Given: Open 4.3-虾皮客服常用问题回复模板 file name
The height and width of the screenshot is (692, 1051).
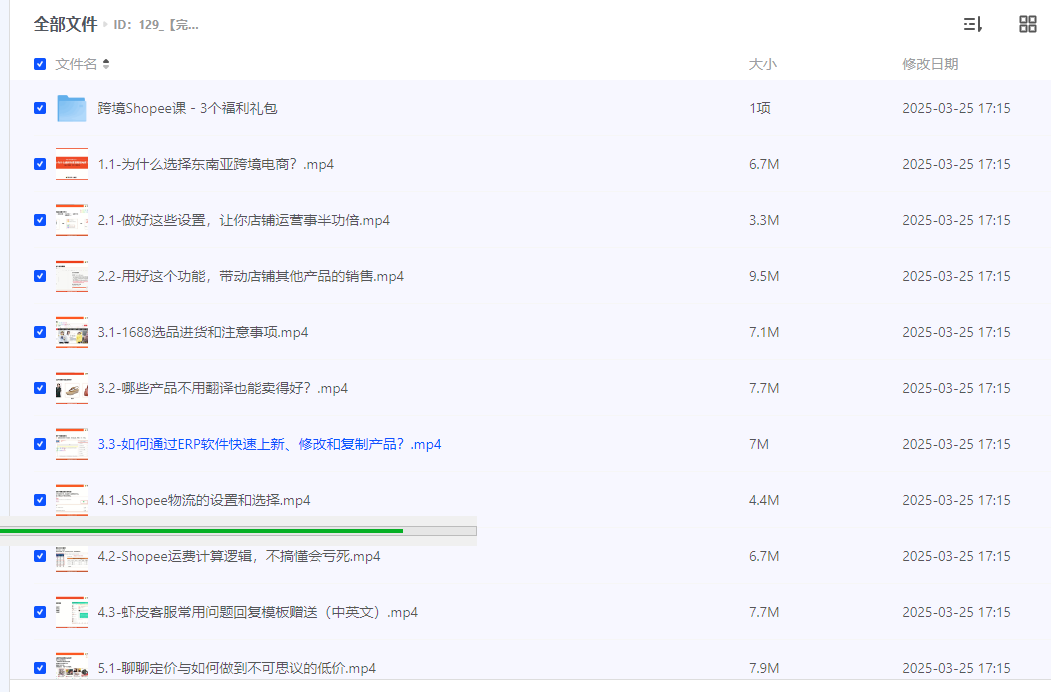Looking at the screenshot, I should tap(257, 612).
